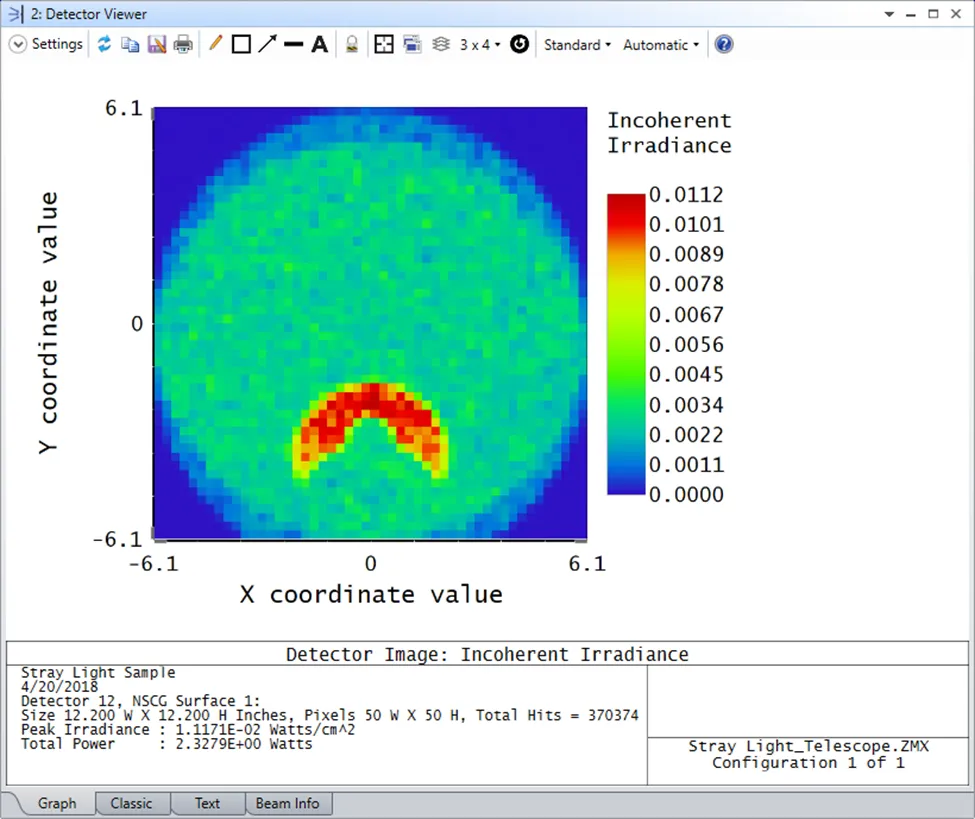Select the rectangle drawing tool
Viewport: 975px width, 819px height.
click(241, 45)
